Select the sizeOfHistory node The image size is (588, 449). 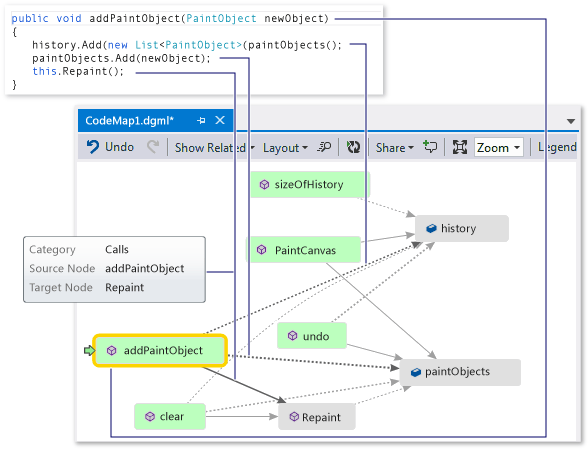click(310, 185)
